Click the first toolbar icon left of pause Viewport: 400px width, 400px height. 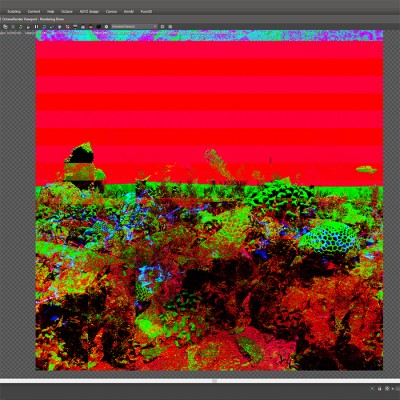click(28, 27)
